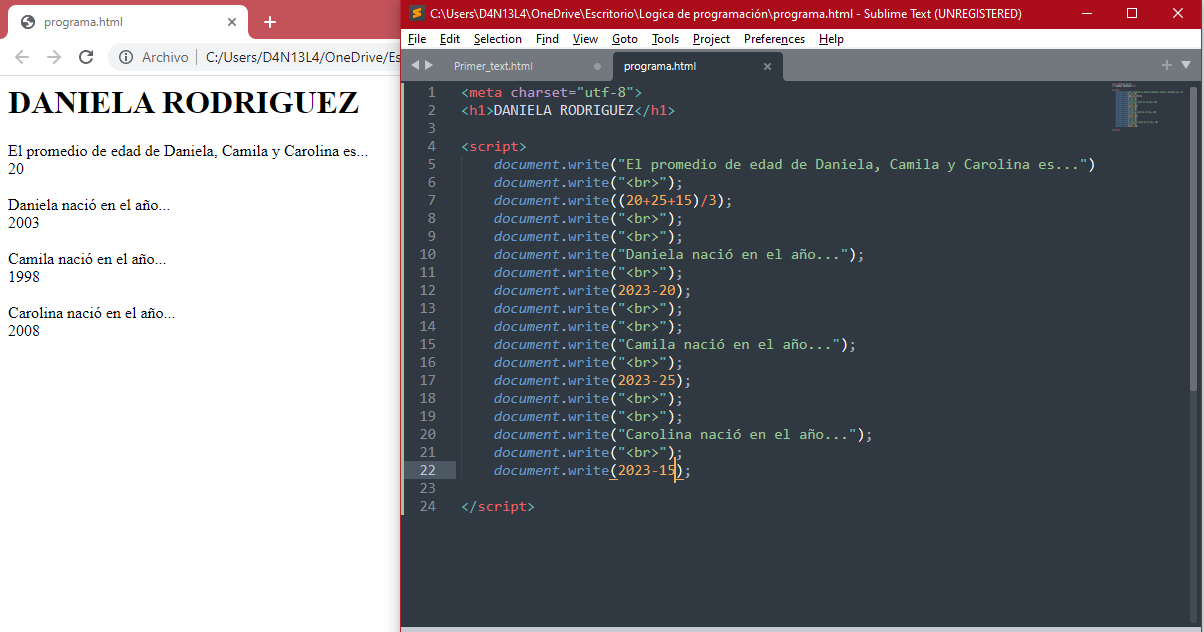
Task: Click the site info icon next to Archivo
Action: click(126, 57)
